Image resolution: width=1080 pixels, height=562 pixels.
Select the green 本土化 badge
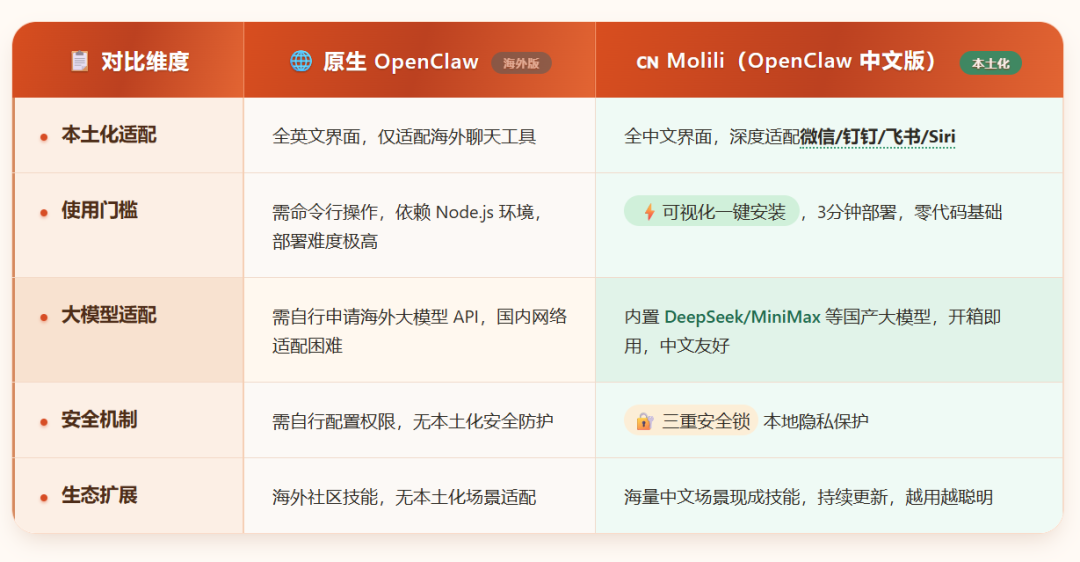[990, 63]
